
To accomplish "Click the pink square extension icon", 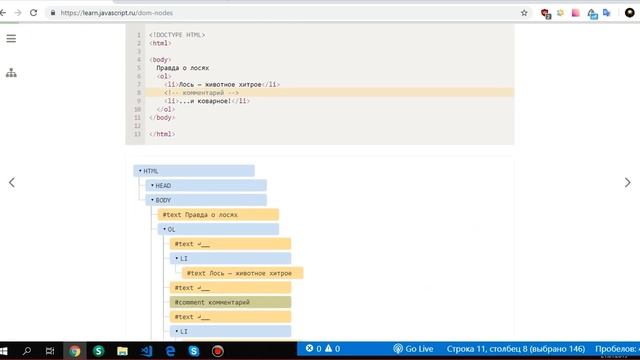I will tap(576, 13).
